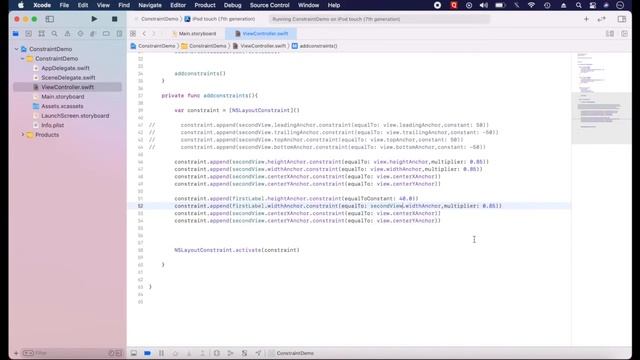Open the Source Control navigator icon

tap(29, 34)
